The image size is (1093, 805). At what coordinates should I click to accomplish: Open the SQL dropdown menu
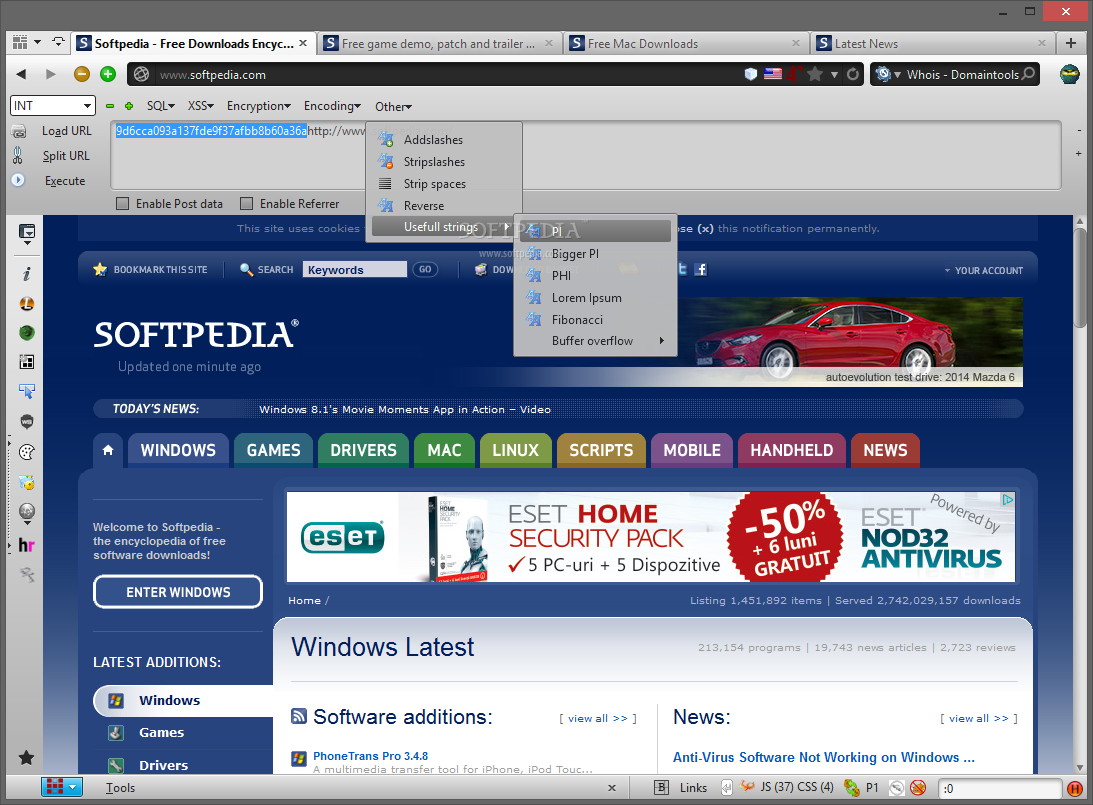click(x=160, y=106)
